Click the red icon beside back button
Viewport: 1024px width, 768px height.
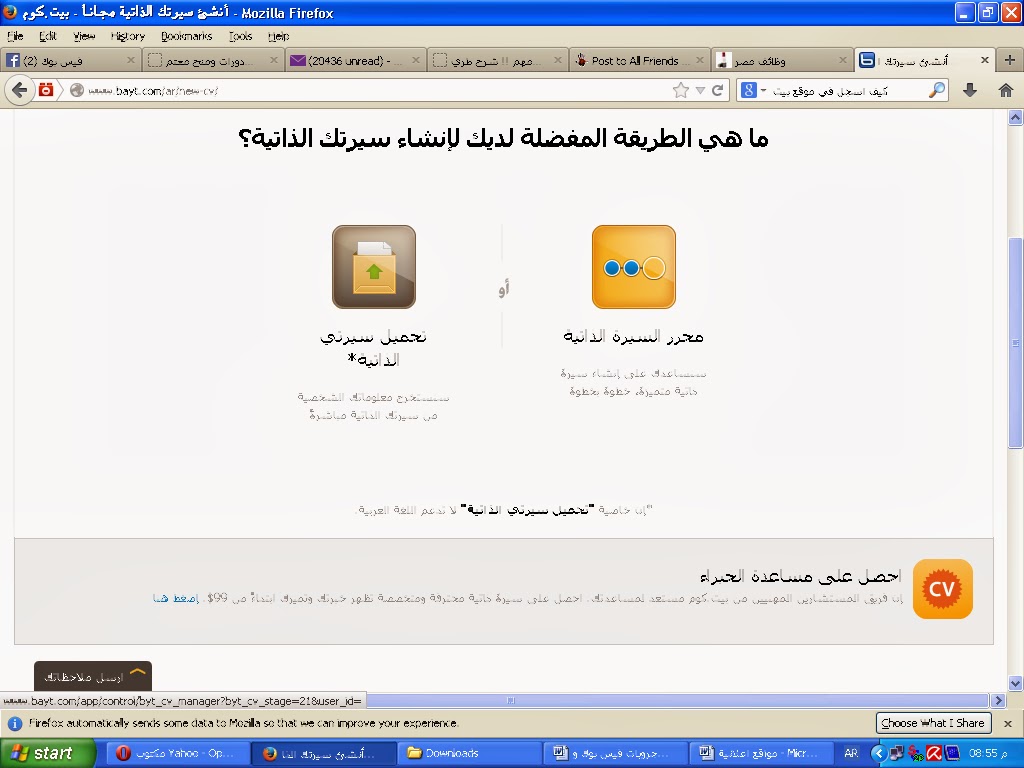(x=46, y=90)
